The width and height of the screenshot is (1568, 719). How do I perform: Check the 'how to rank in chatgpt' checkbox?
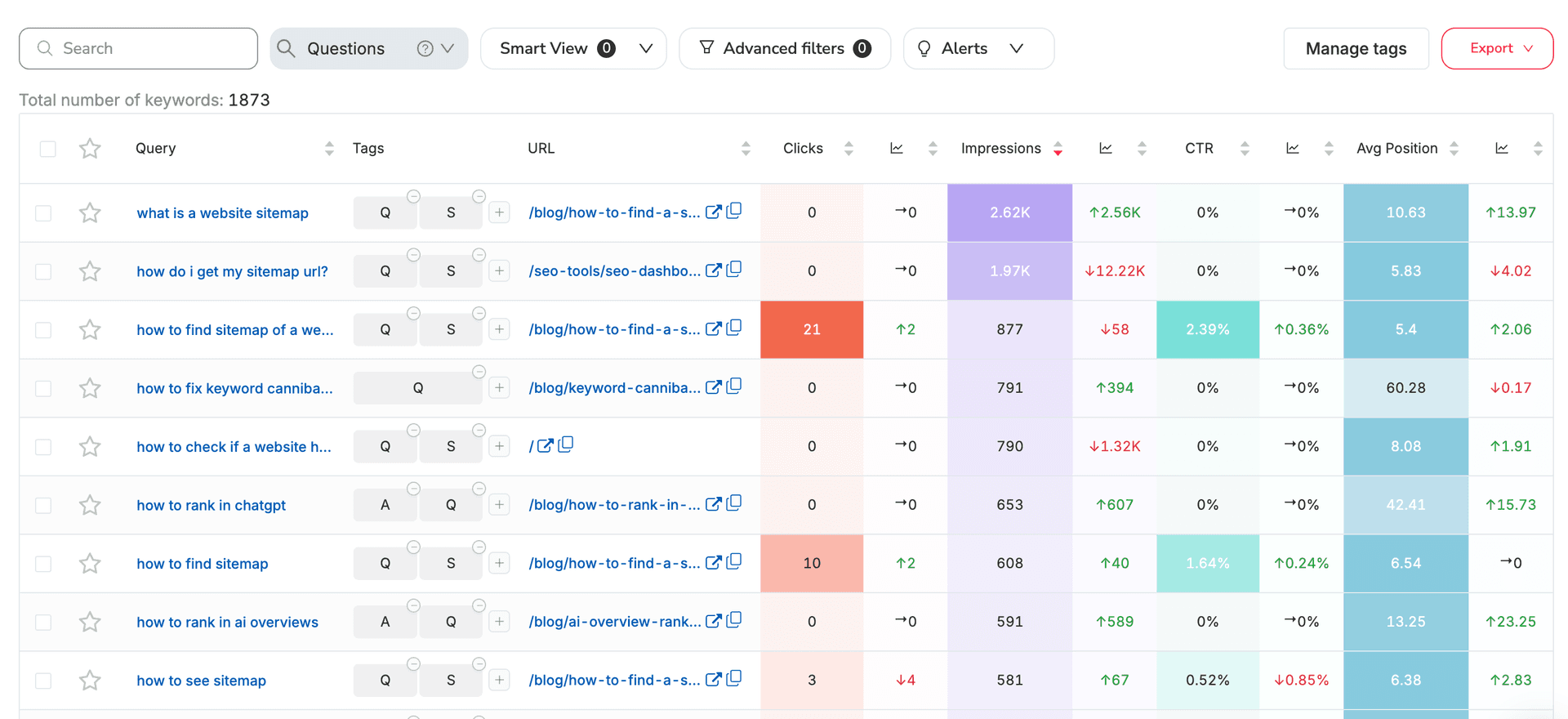pos(43,506)
